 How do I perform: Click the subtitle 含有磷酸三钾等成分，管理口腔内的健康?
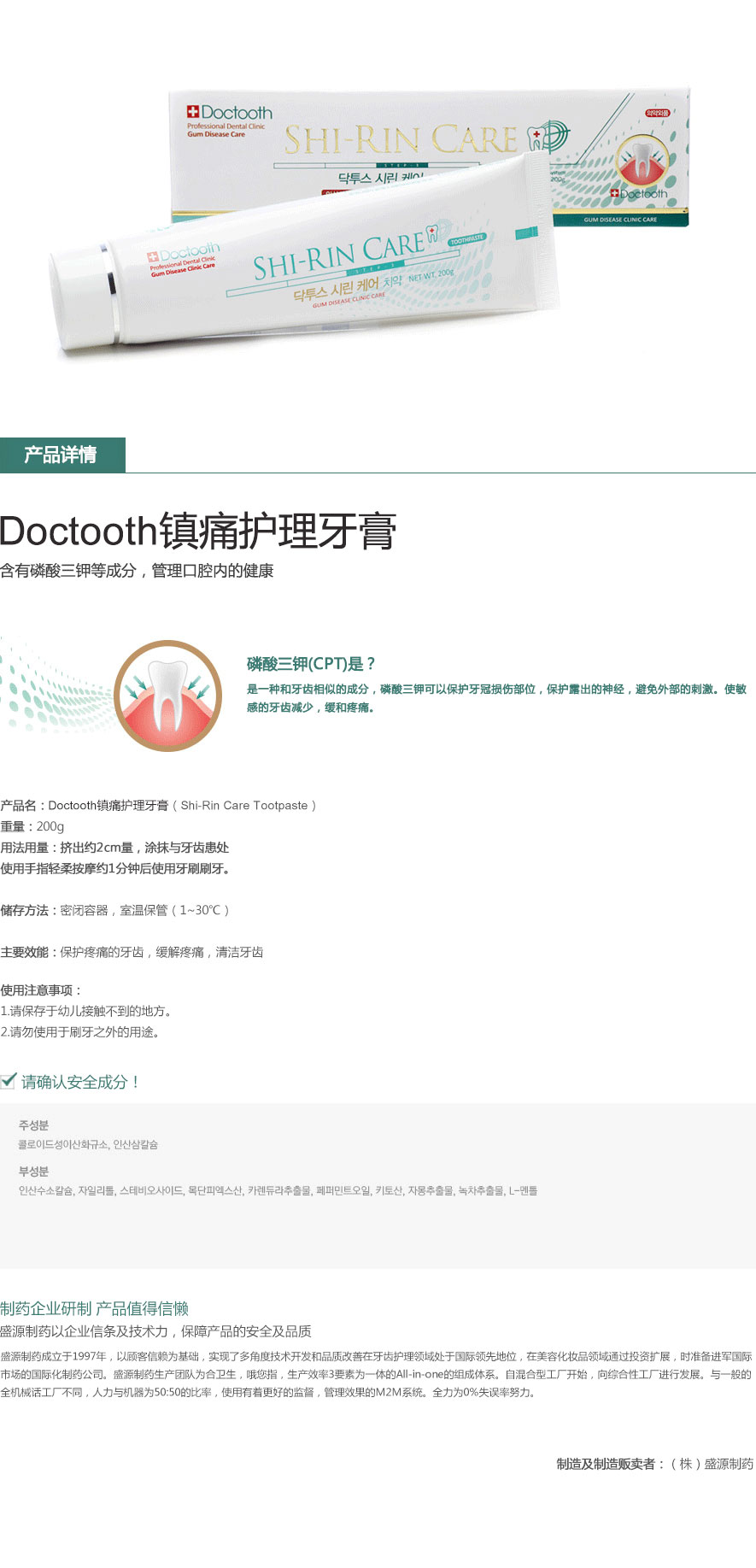[x=137, y=571]
